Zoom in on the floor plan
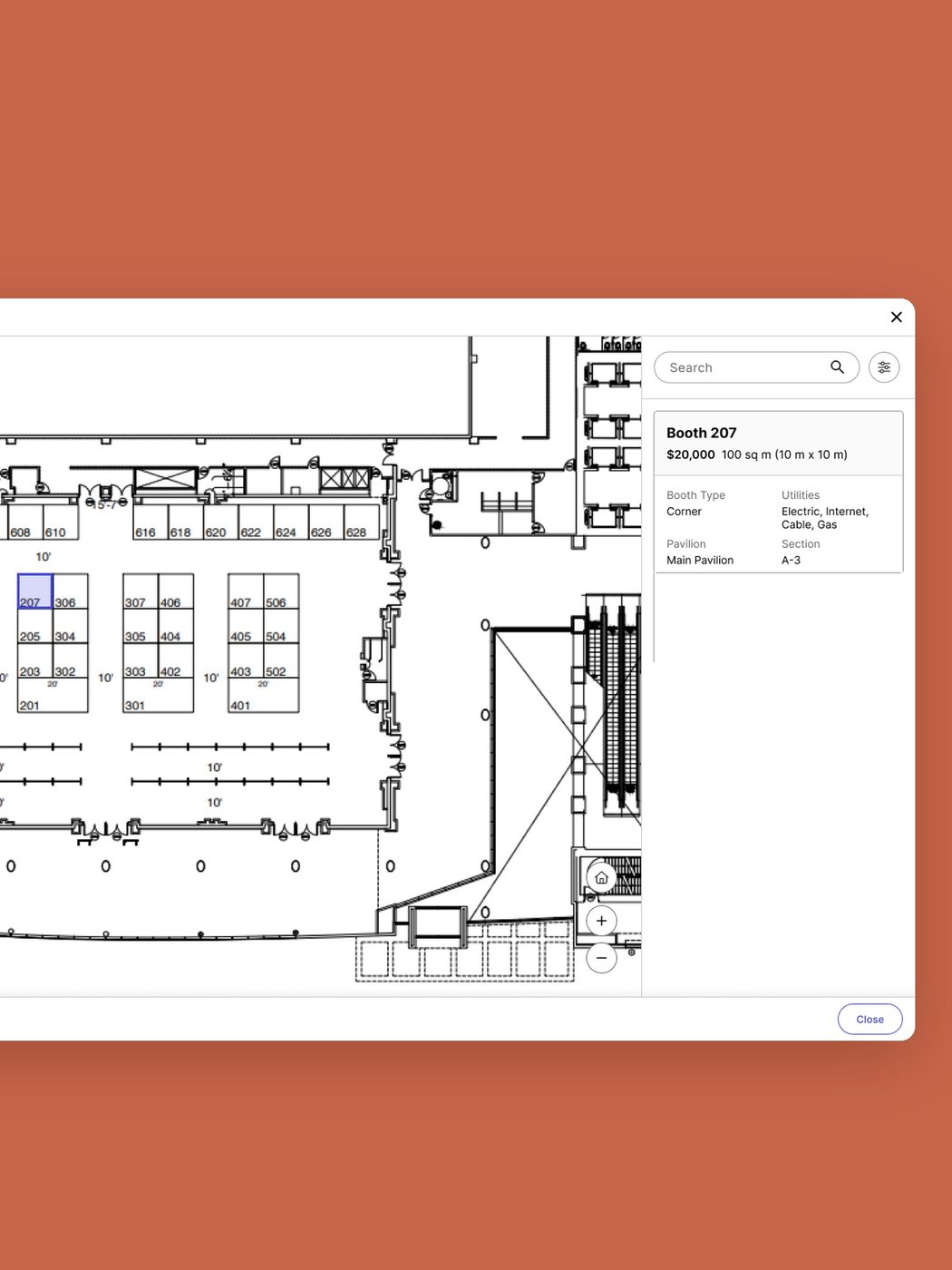This screenshot has height=1270, width=952. pyautogui.click(x=601, y=921)
